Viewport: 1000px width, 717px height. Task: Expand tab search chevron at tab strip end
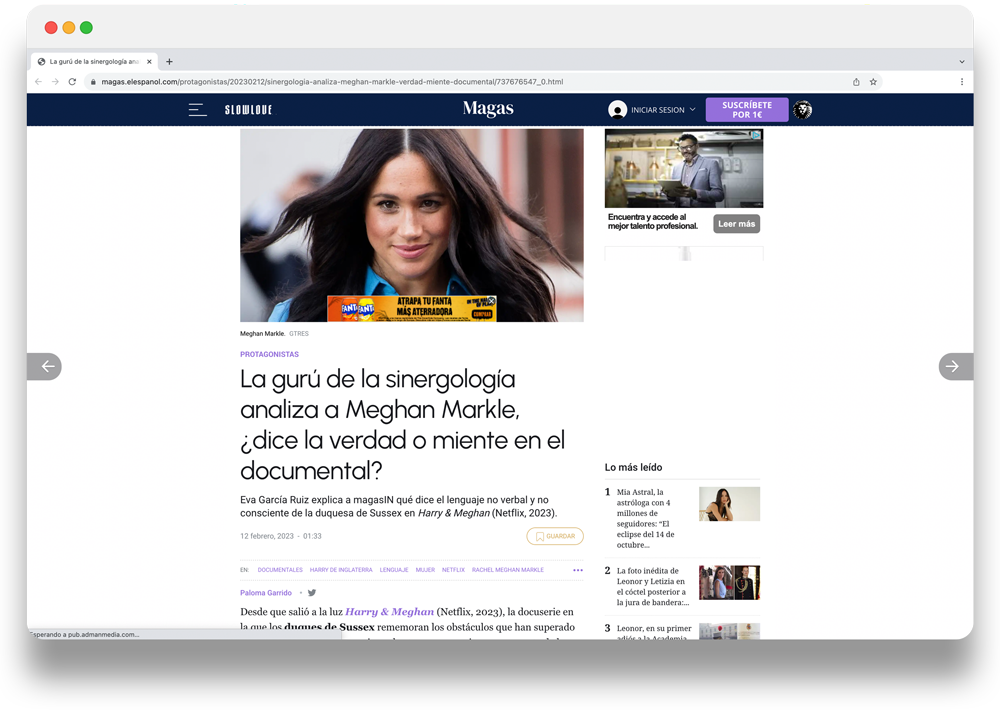point(962,62)
